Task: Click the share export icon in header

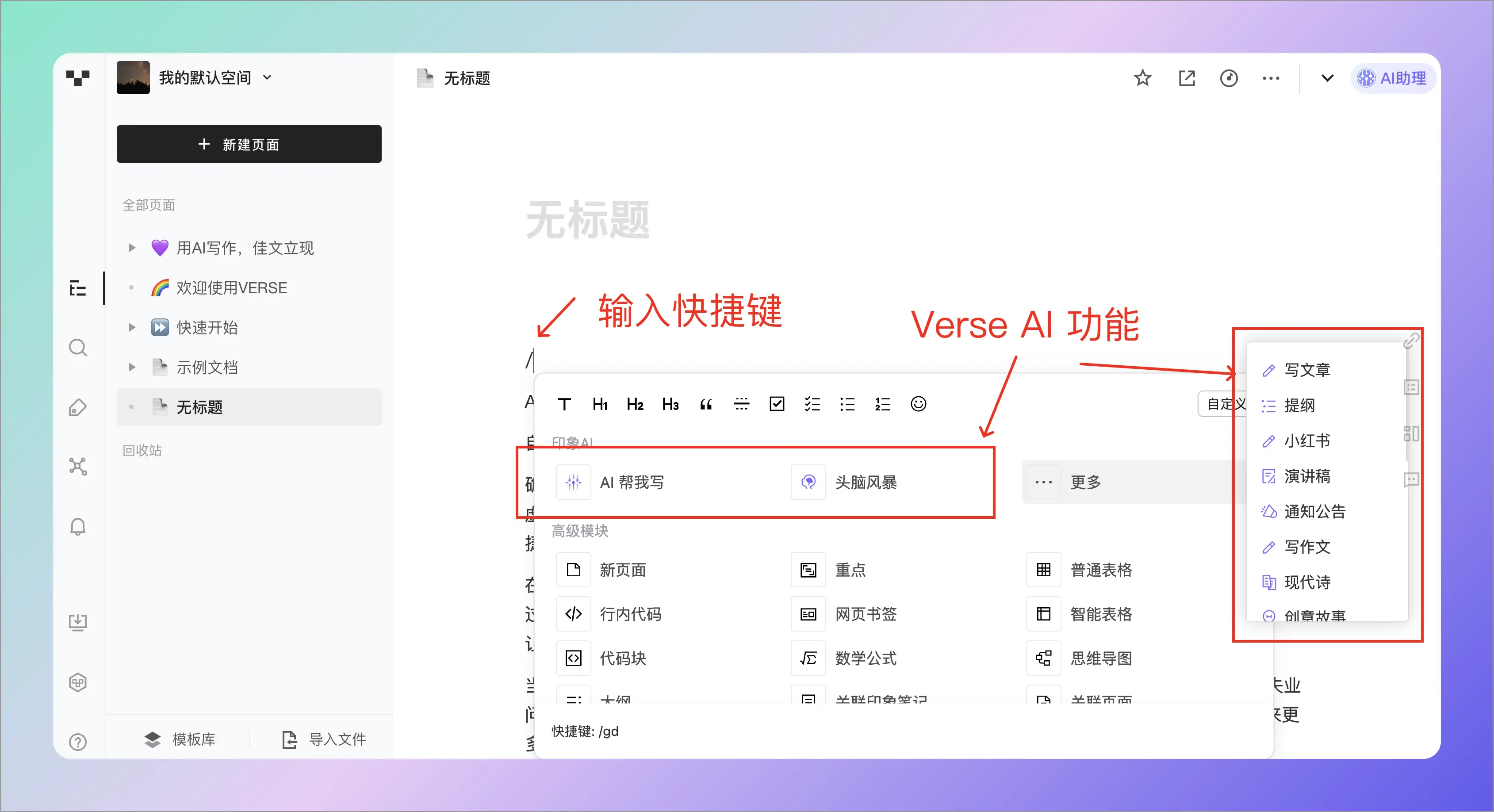Action: 1187,78
